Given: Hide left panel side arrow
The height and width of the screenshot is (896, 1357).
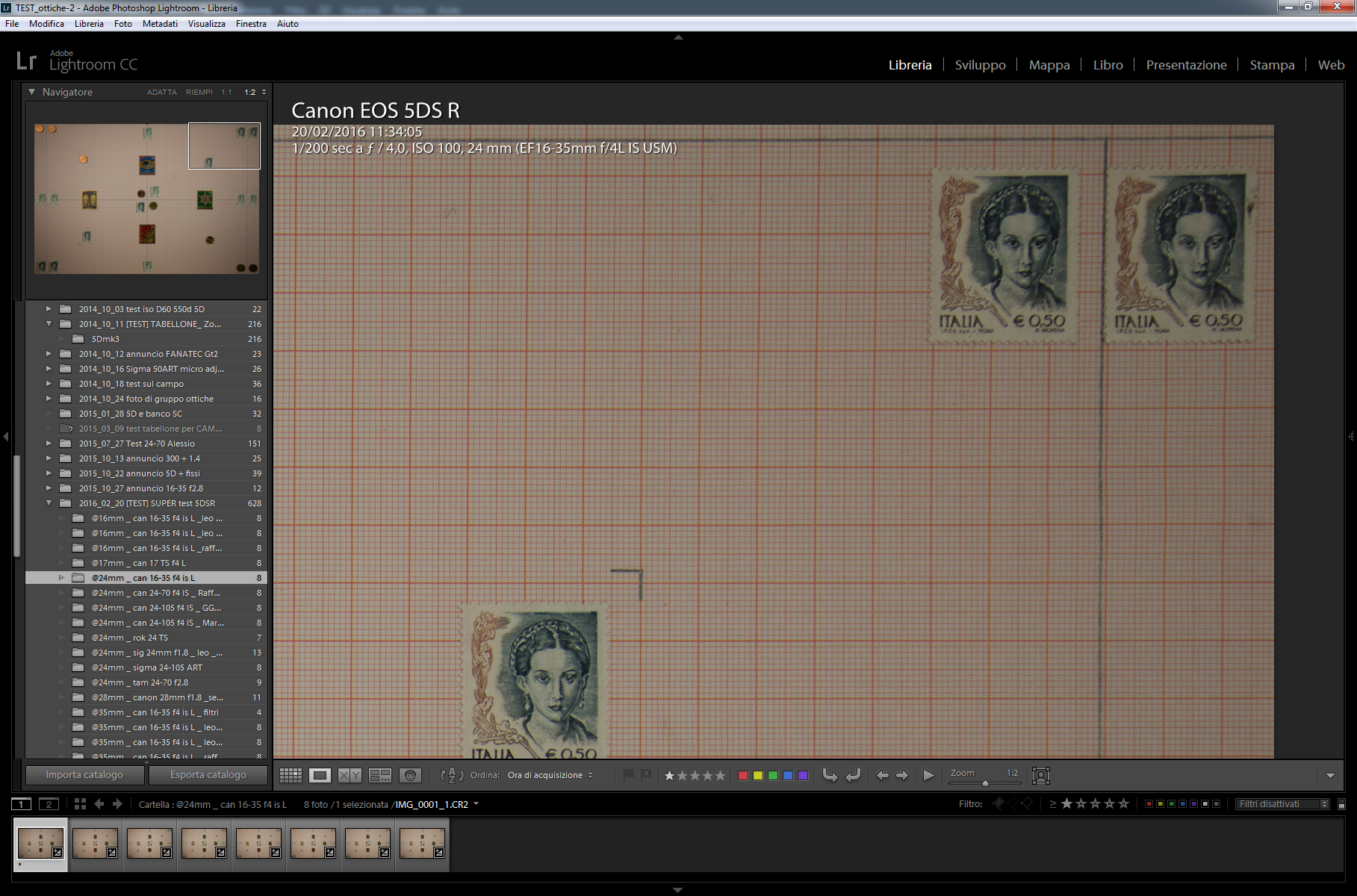Looking at the screenshot, I should click(5, 436).
